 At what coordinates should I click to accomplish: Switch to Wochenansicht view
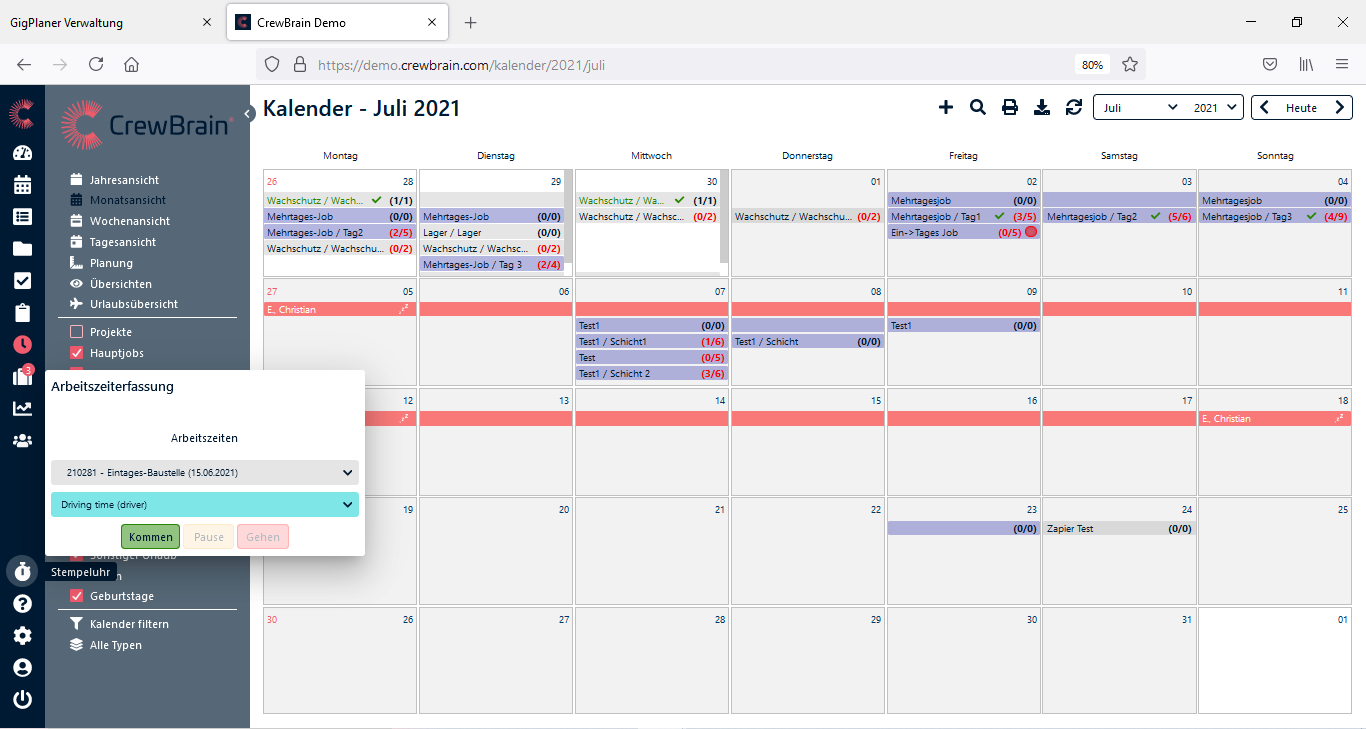129,221
